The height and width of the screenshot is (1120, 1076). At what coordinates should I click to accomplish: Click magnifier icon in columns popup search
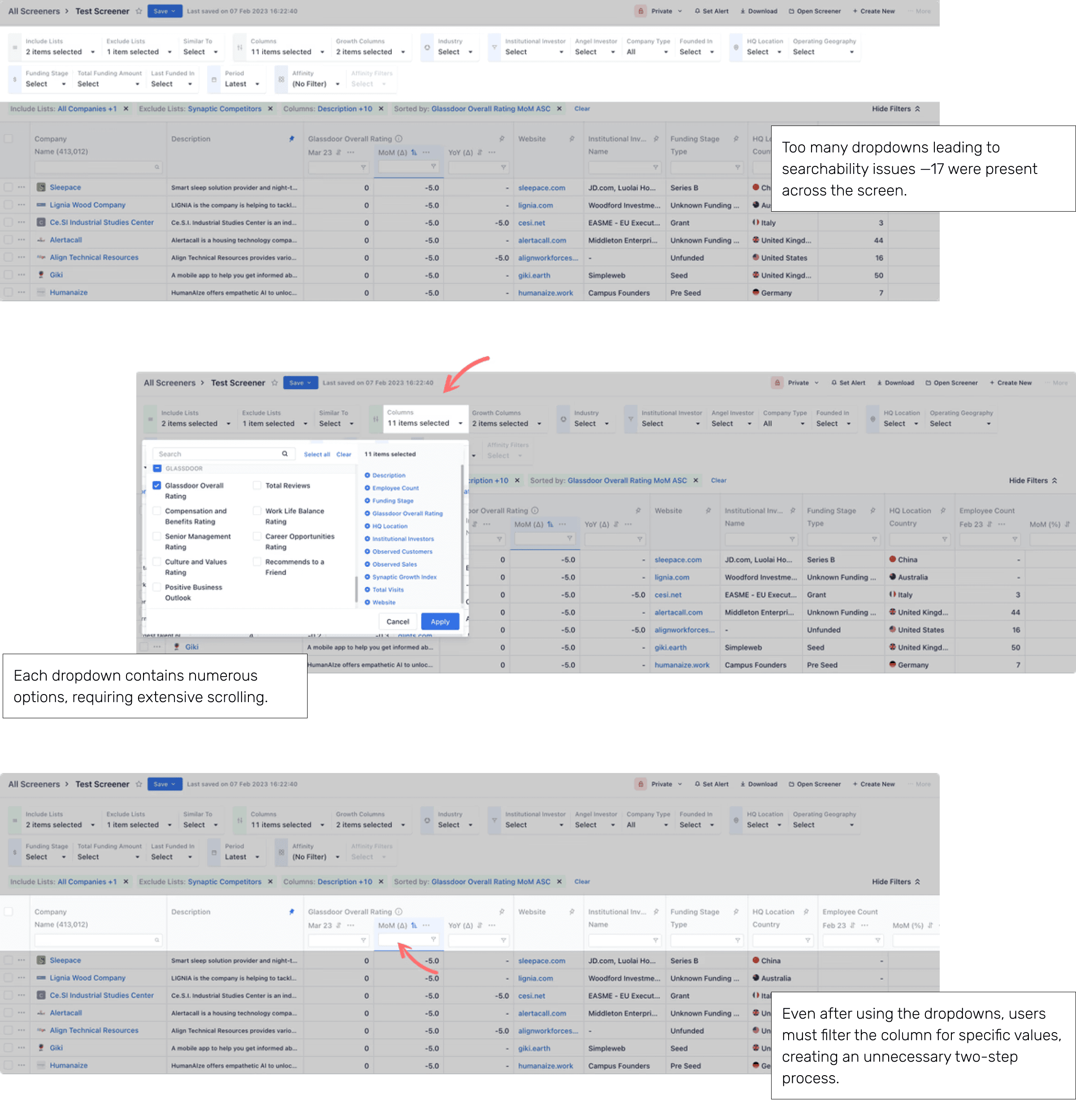coord(285,454)
